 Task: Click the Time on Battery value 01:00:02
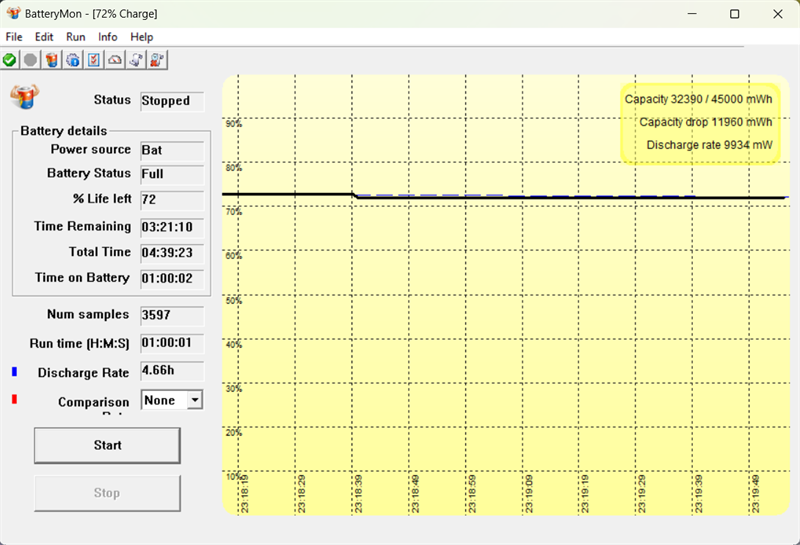pos(172,279)
